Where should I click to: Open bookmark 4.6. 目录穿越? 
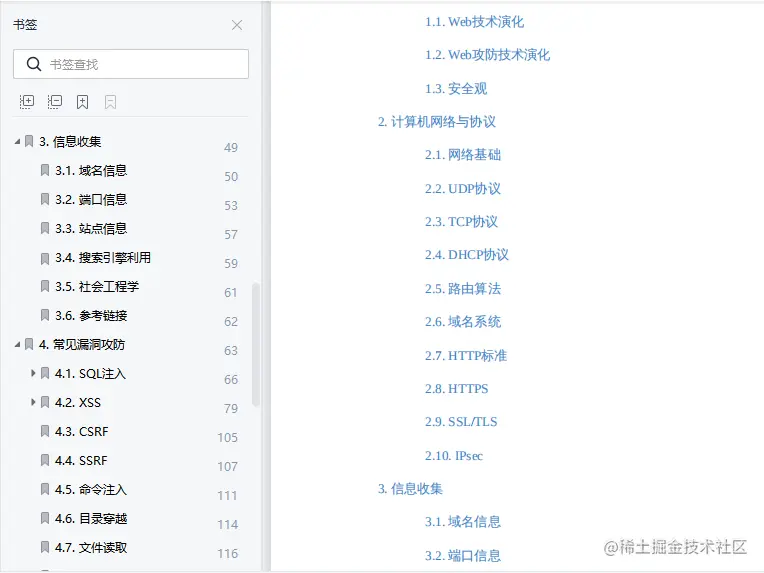pos(91,518)
